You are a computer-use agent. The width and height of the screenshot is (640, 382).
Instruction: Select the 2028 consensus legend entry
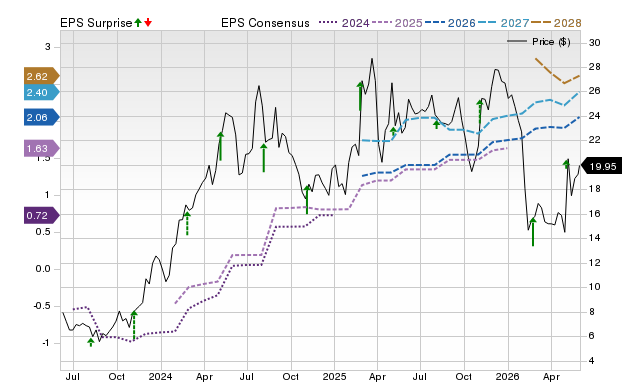pyautogui.click(x=556, y=23)
